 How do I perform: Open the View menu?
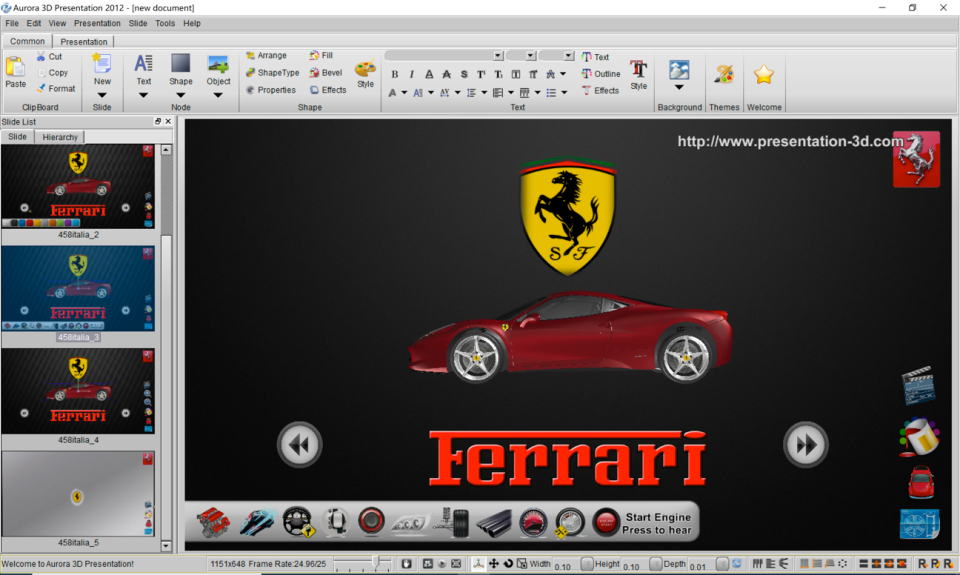click(x=58, y=23)
